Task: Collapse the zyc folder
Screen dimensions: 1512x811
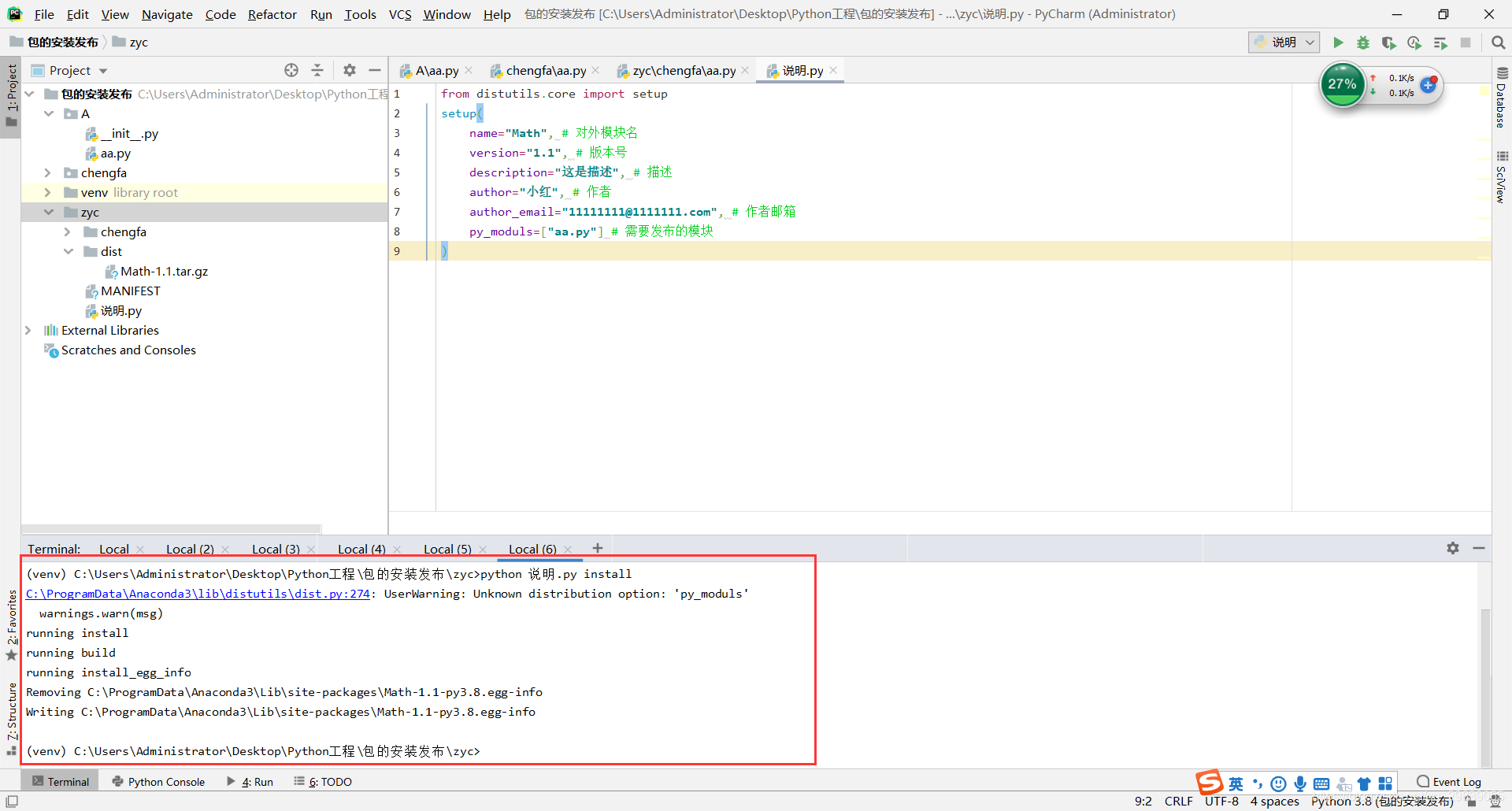Action: click(x=49, y=212)
